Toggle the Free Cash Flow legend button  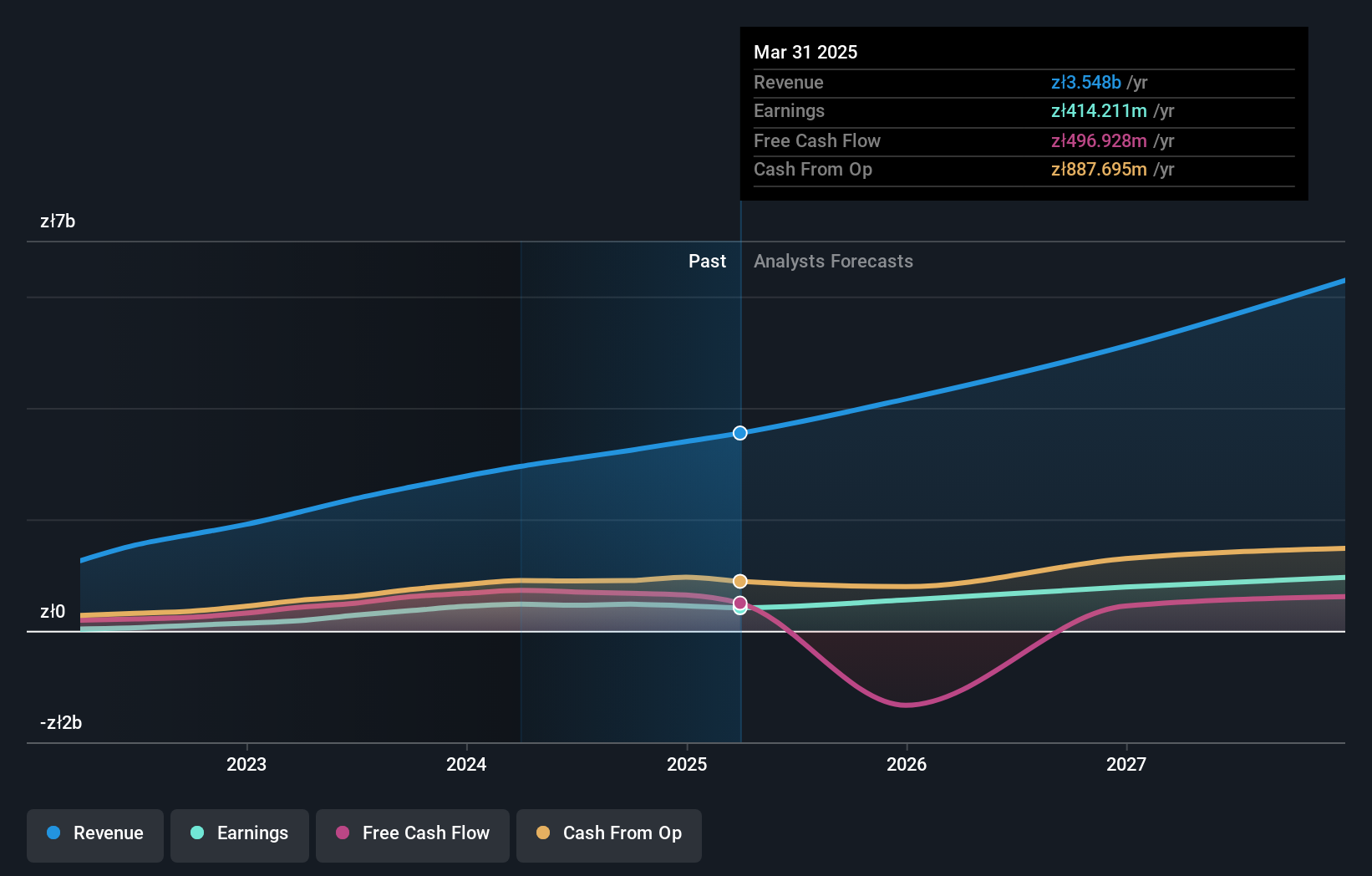(413, 835)
